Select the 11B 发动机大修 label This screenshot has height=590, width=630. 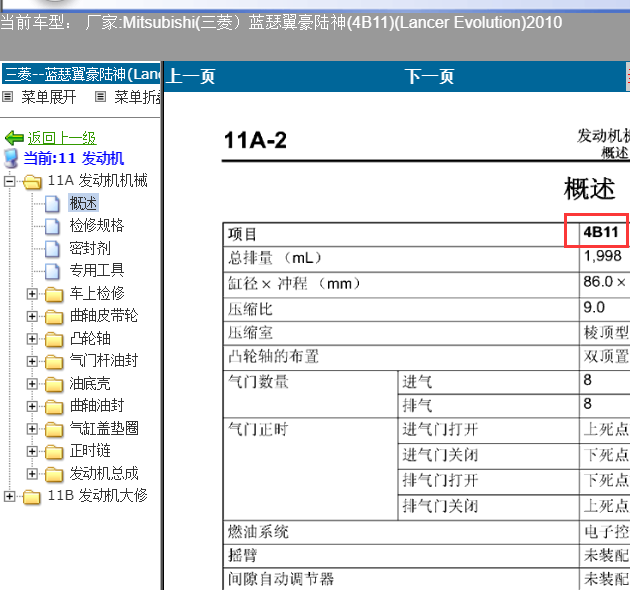point(97,496)
